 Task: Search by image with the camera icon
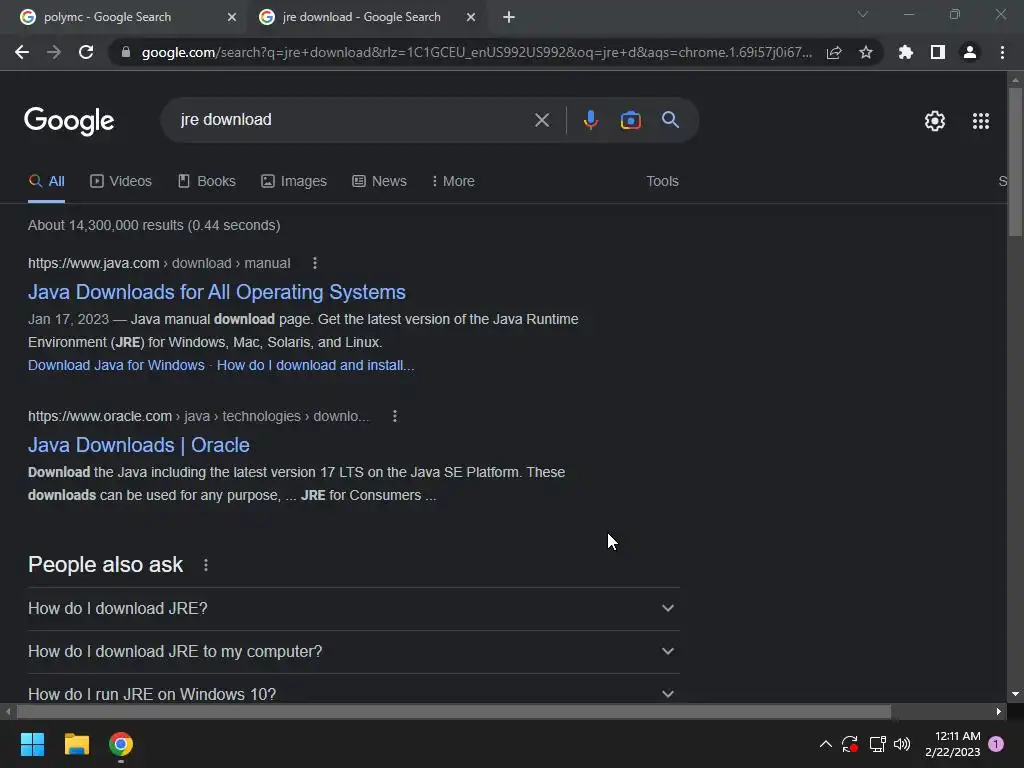pos(630,120)
